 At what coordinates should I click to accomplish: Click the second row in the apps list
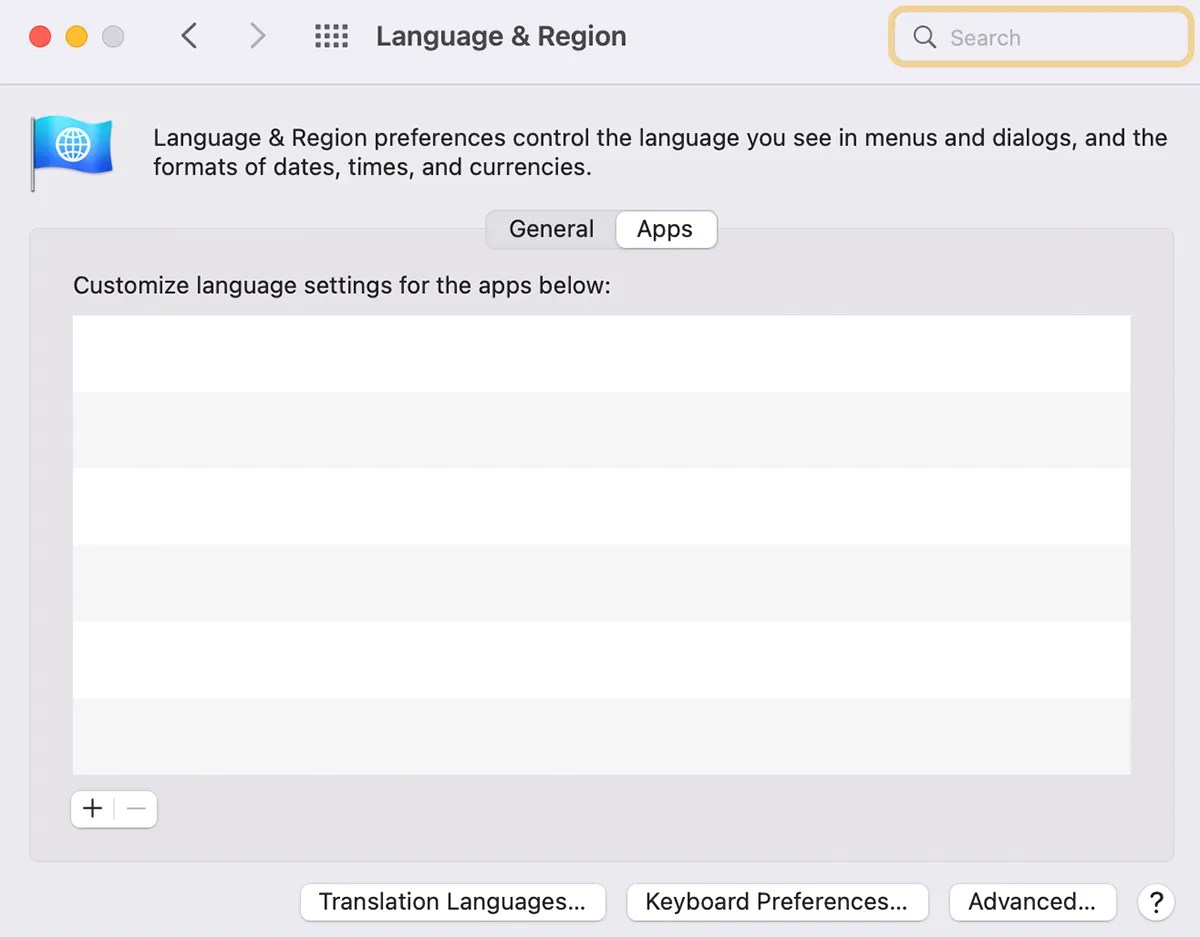(x=600, y=428)
